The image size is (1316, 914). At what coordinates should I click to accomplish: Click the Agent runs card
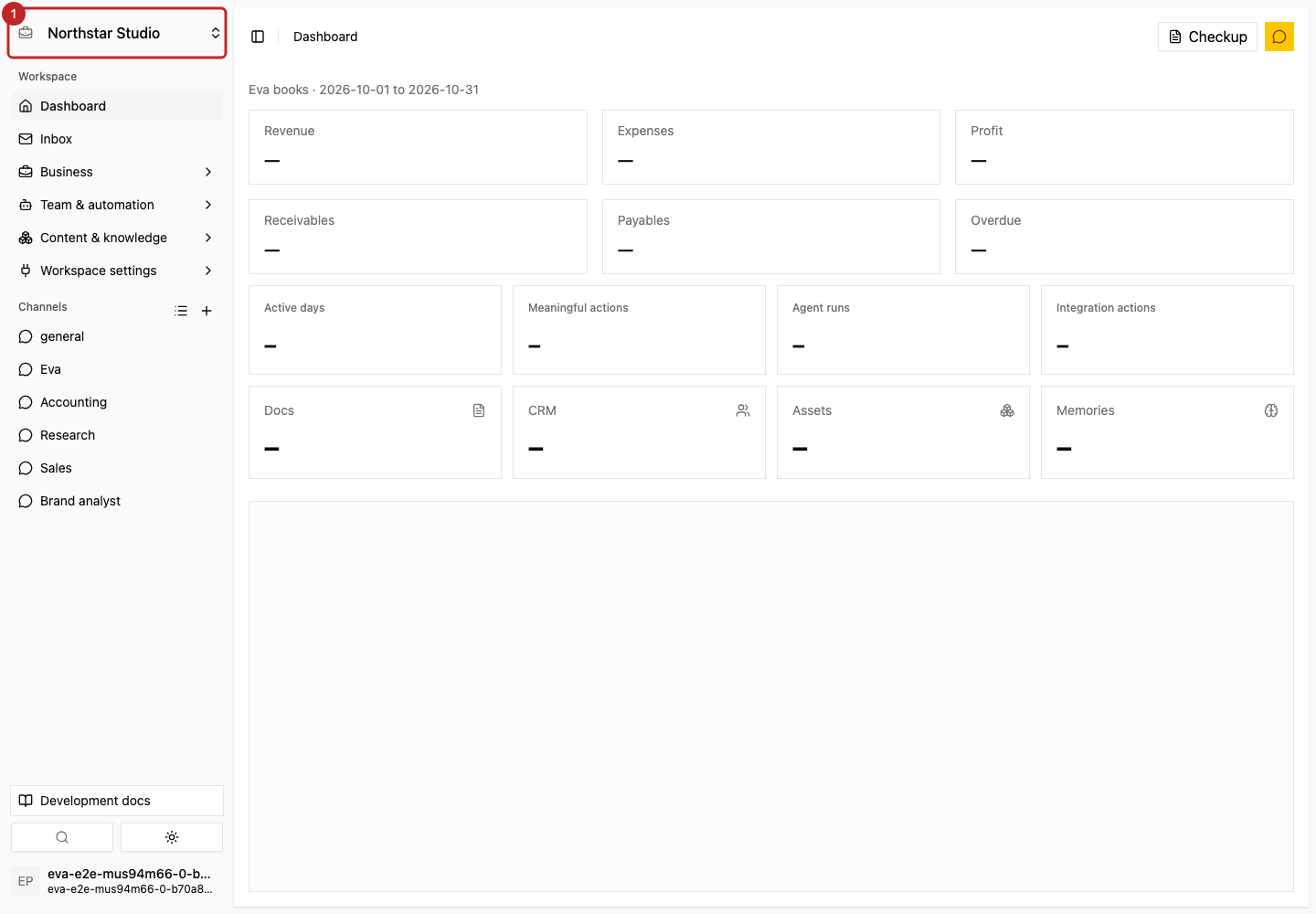tap(903, 330)
